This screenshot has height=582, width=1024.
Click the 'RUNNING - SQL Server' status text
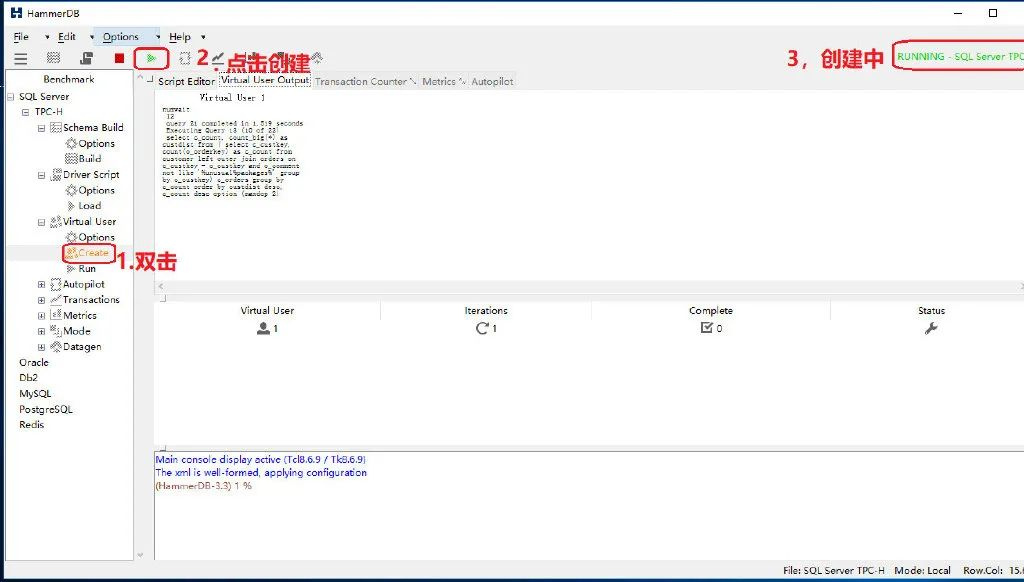[960, 56]
